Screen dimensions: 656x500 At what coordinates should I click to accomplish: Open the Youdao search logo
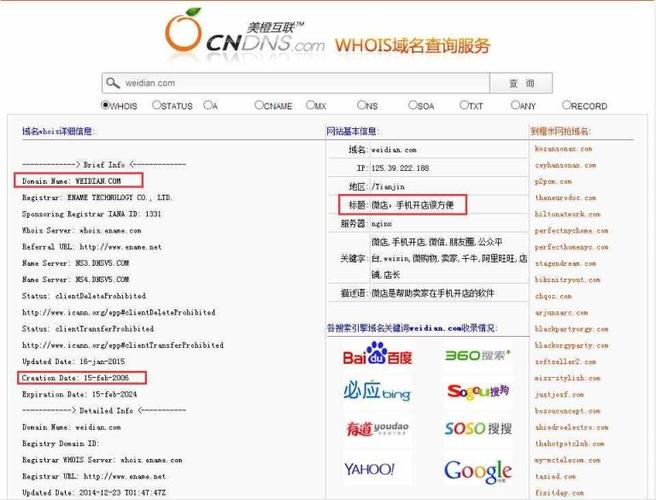[x=377, y=428]
